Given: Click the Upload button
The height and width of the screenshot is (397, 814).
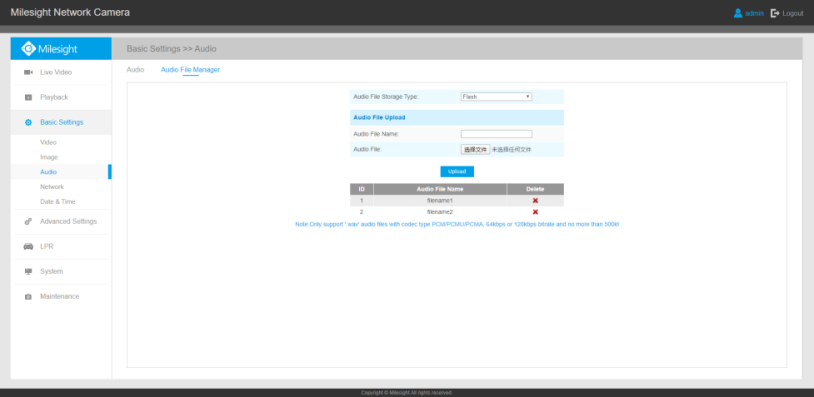Looking at the screenshot, I should point(457,171).
